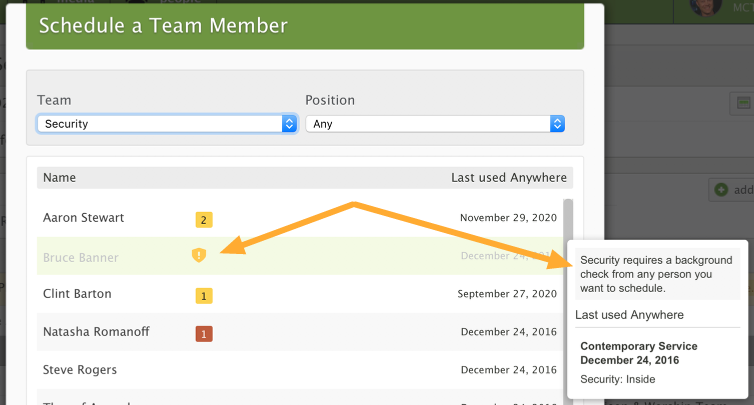Click the red badge next to Natasha Romanoff
Viewport: 754px width, 405px height.
pos(204,334)
